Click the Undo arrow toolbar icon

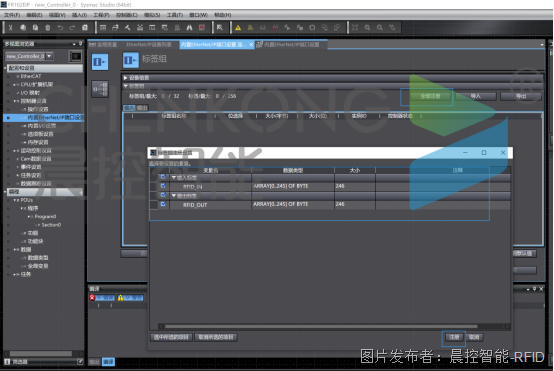(60, 28)
